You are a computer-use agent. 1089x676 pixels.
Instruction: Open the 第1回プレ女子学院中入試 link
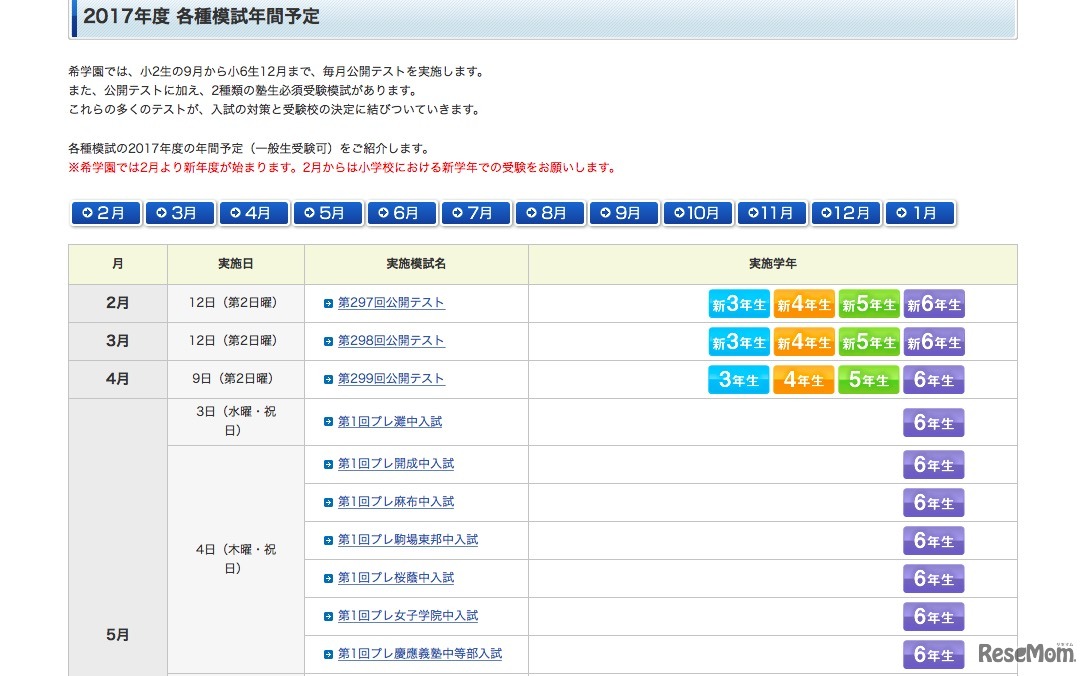click(x=408, y=616)
